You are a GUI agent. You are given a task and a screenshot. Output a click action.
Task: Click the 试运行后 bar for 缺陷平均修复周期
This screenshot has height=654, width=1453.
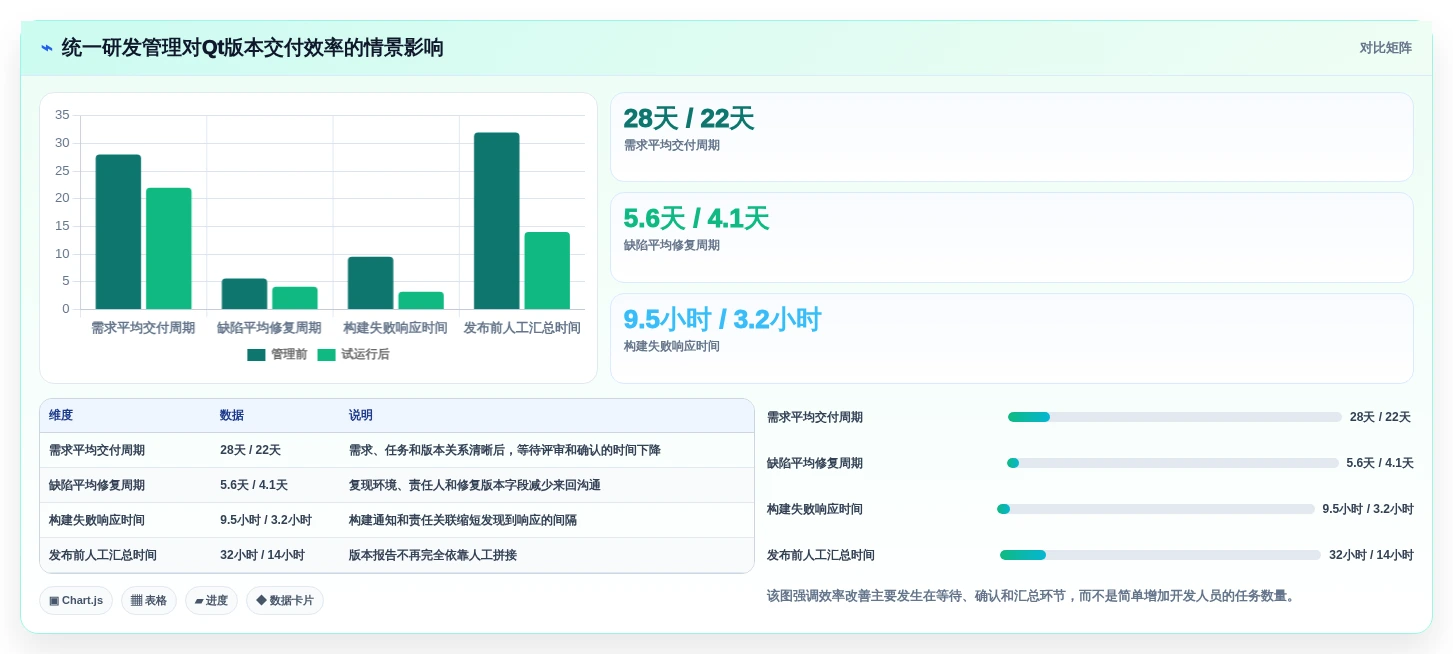point(295,298)
